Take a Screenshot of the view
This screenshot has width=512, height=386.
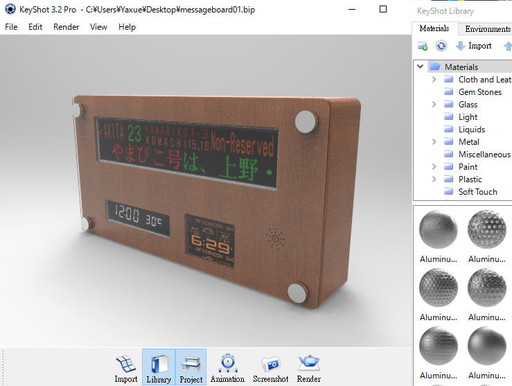coord(270,369)
